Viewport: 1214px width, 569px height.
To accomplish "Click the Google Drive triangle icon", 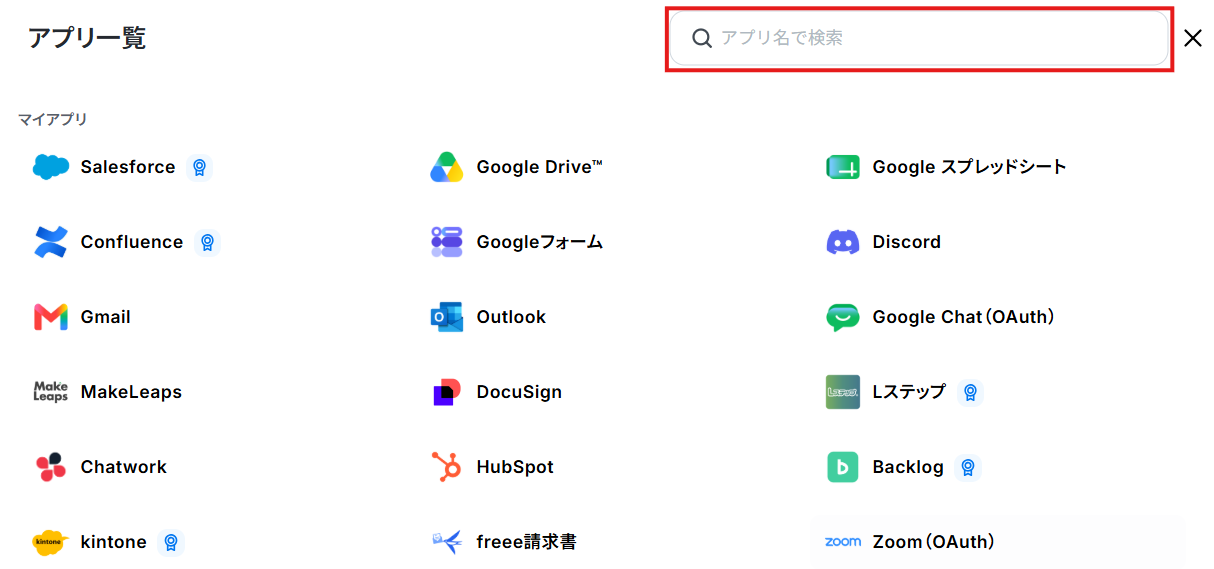I will click(x=446, y=167).
